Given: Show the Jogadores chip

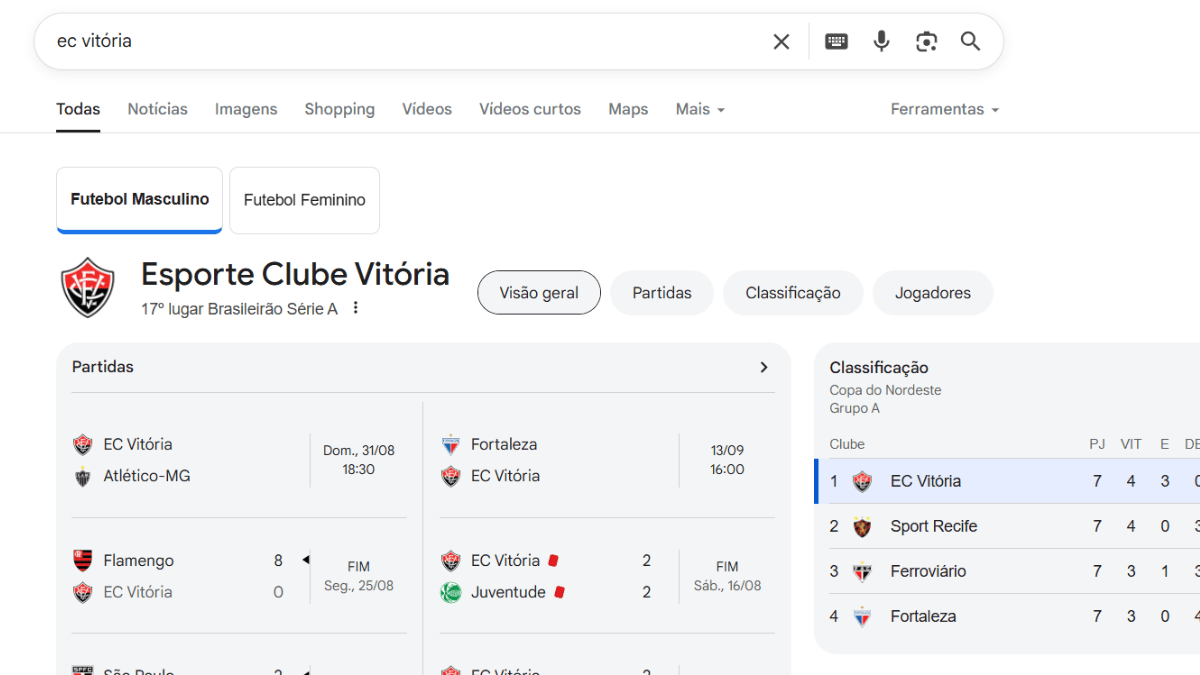Looking at the screenshot, I should (932, 293).
